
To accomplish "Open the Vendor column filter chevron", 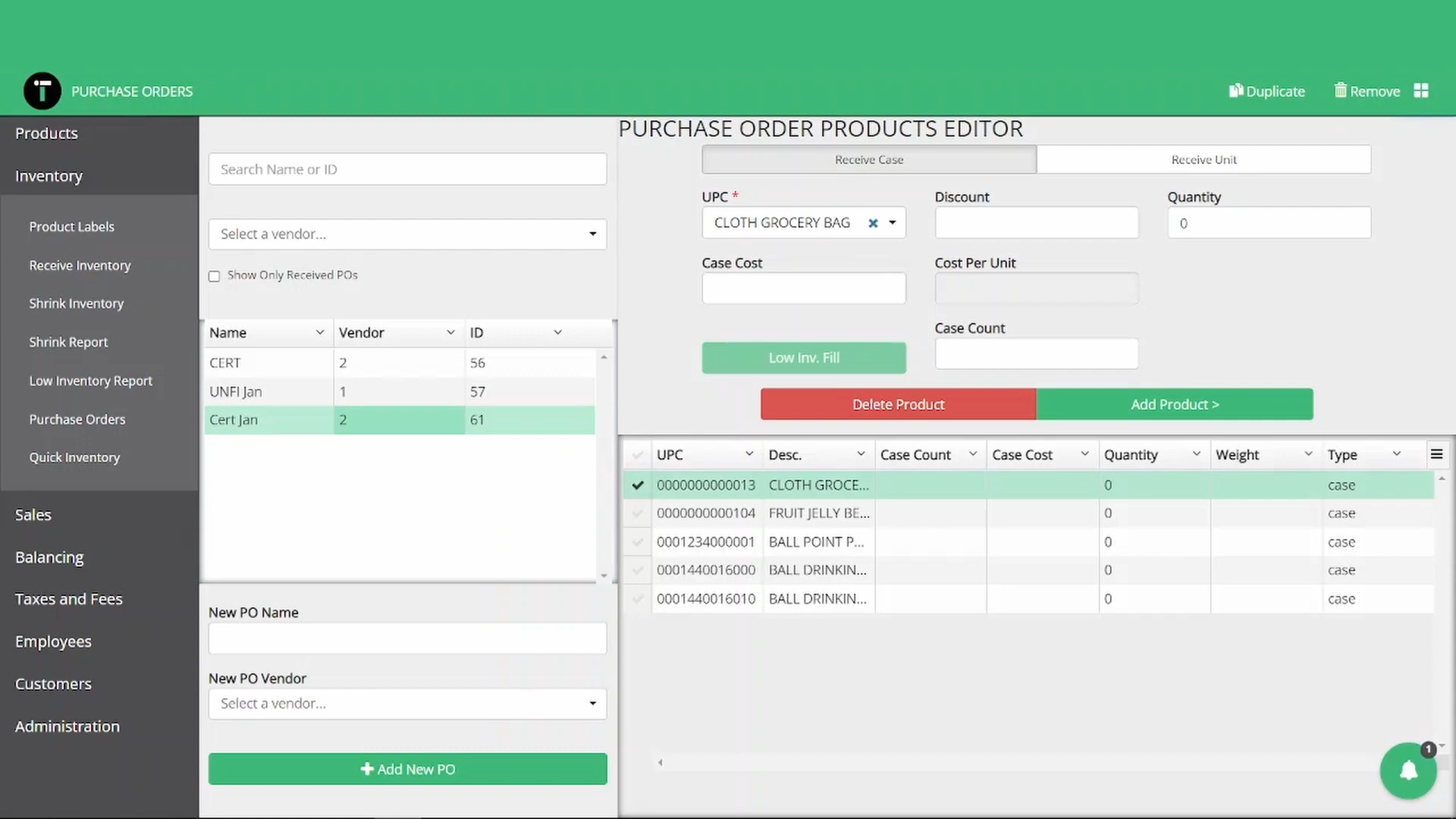I will (450, 332).
